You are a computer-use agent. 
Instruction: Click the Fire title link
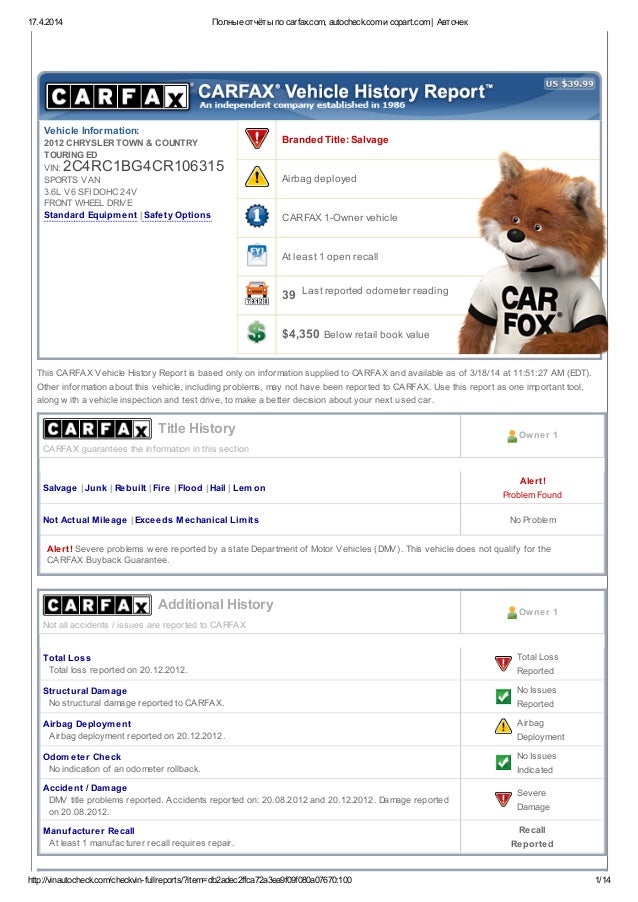162,488
